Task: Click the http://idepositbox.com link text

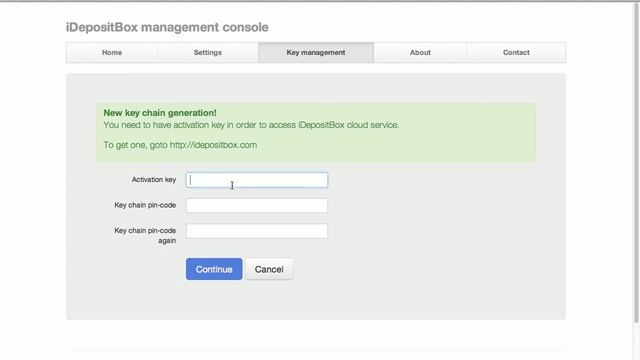Action: 213,145
